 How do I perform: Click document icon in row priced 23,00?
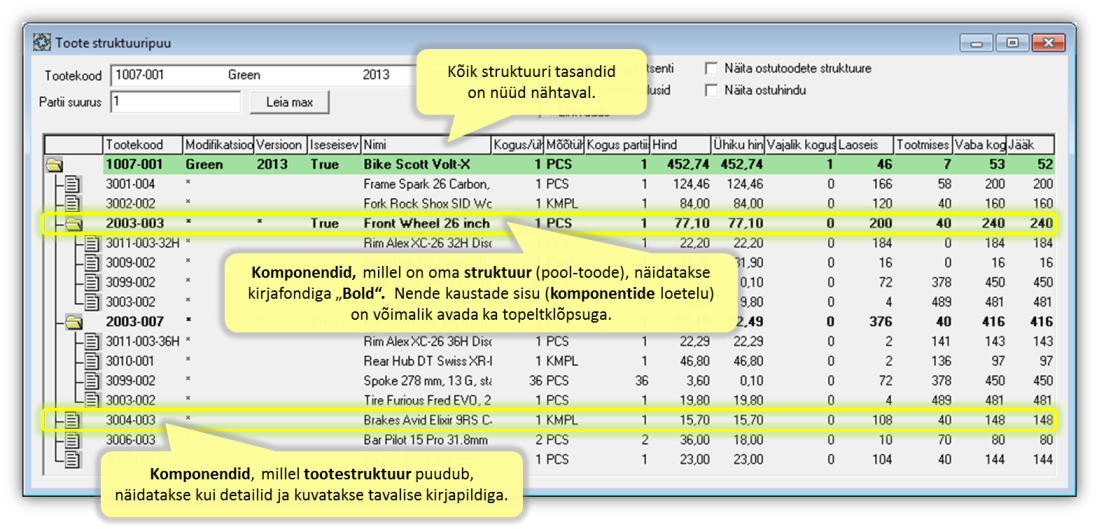(74, 460)
